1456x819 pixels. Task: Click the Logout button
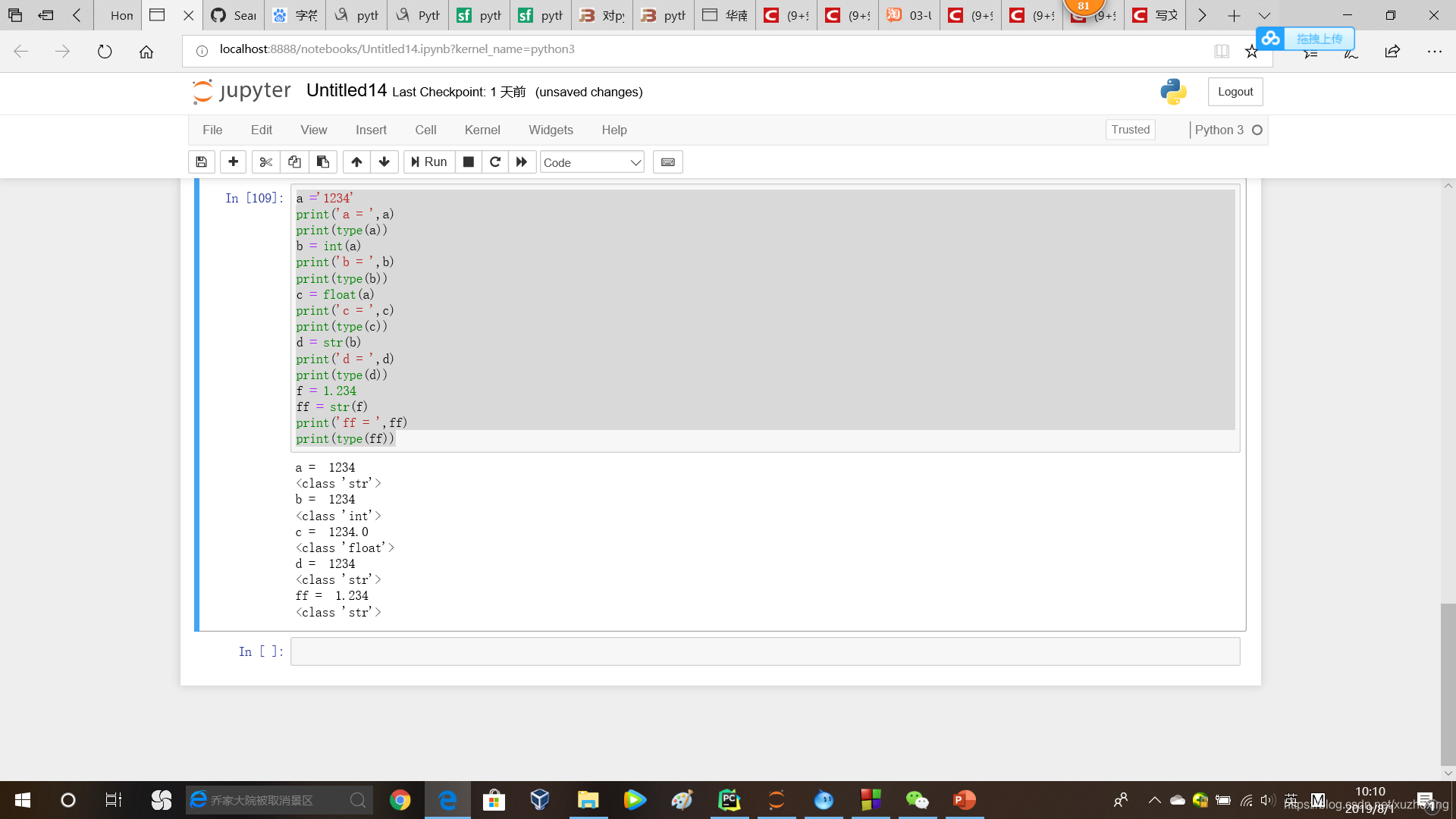click(x=1237, y=91)
